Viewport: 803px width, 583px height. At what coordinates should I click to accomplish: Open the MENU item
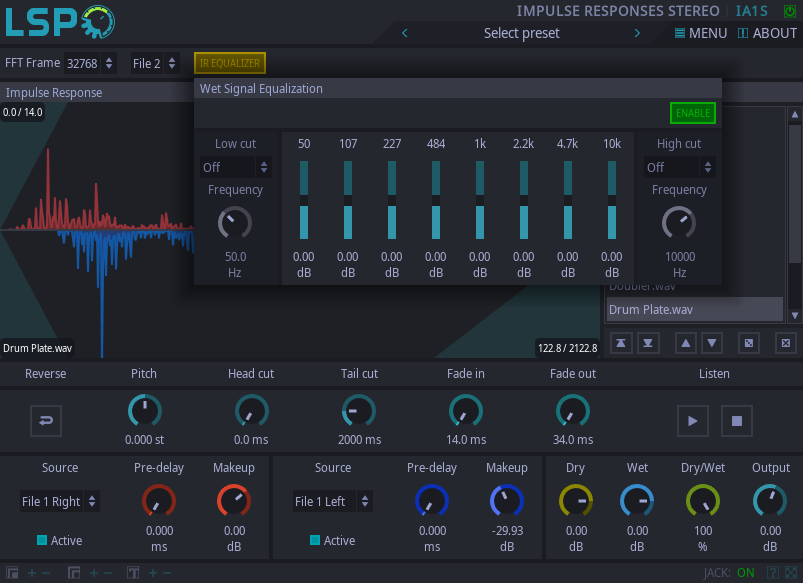pyautogui.click(x=701, y=33)
